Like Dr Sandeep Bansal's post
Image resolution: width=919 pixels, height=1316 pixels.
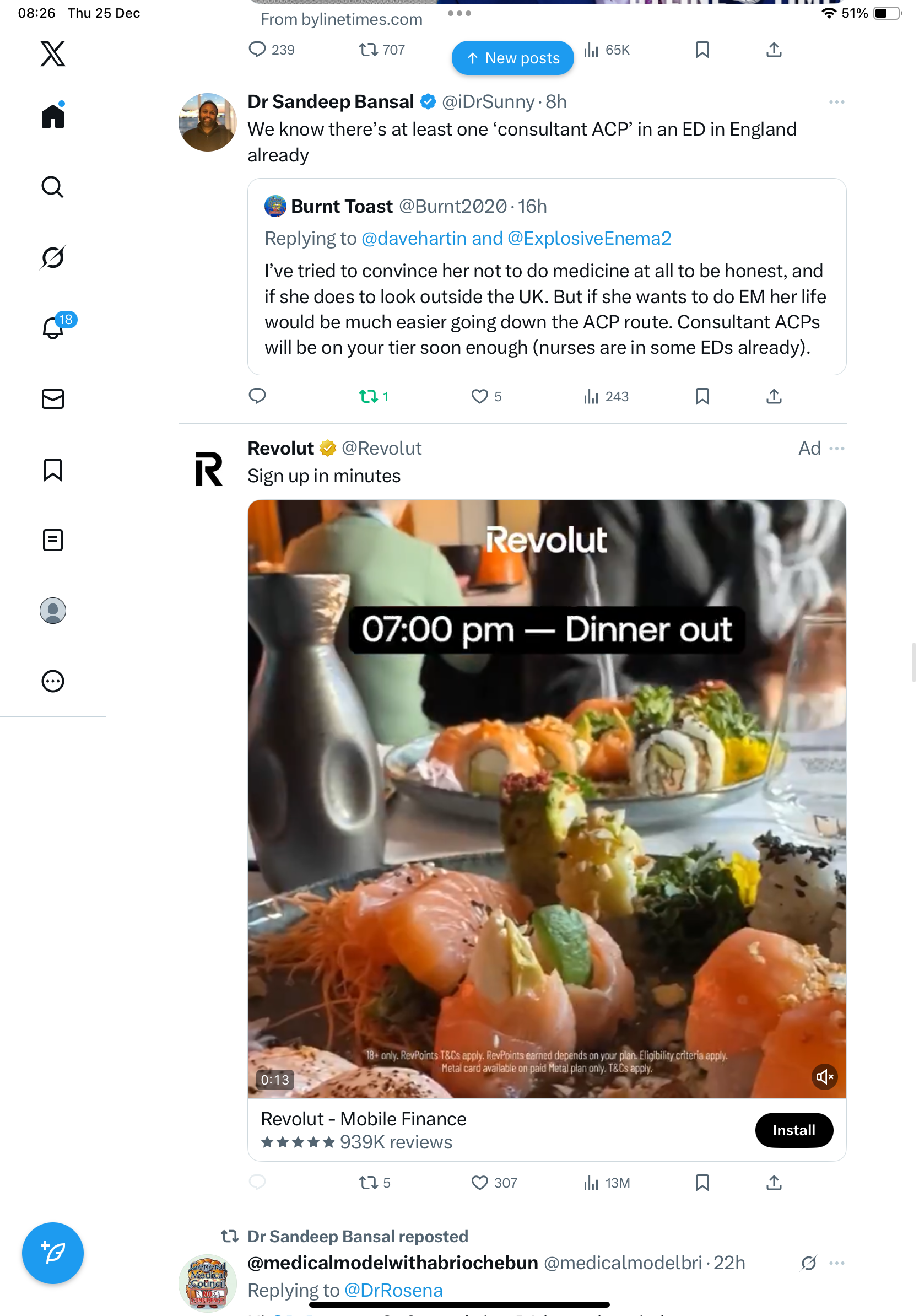pyautogui.click(x=479, y=396)
